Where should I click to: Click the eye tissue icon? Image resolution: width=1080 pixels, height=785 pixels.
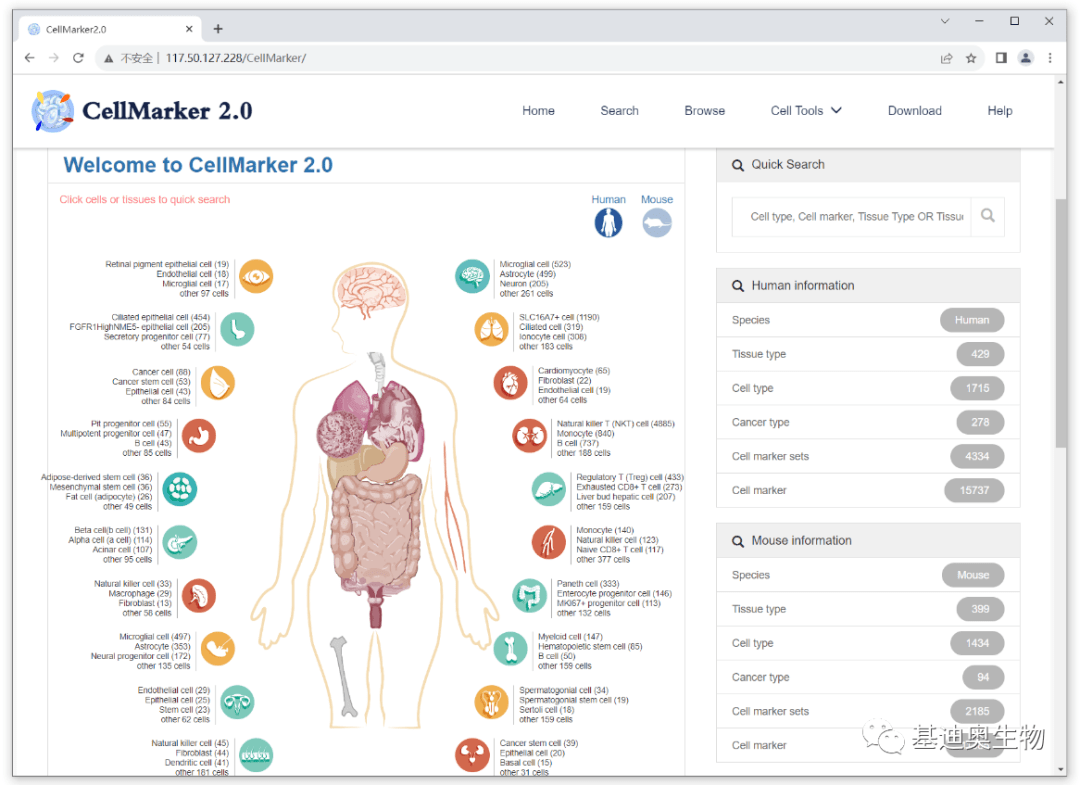256,276
